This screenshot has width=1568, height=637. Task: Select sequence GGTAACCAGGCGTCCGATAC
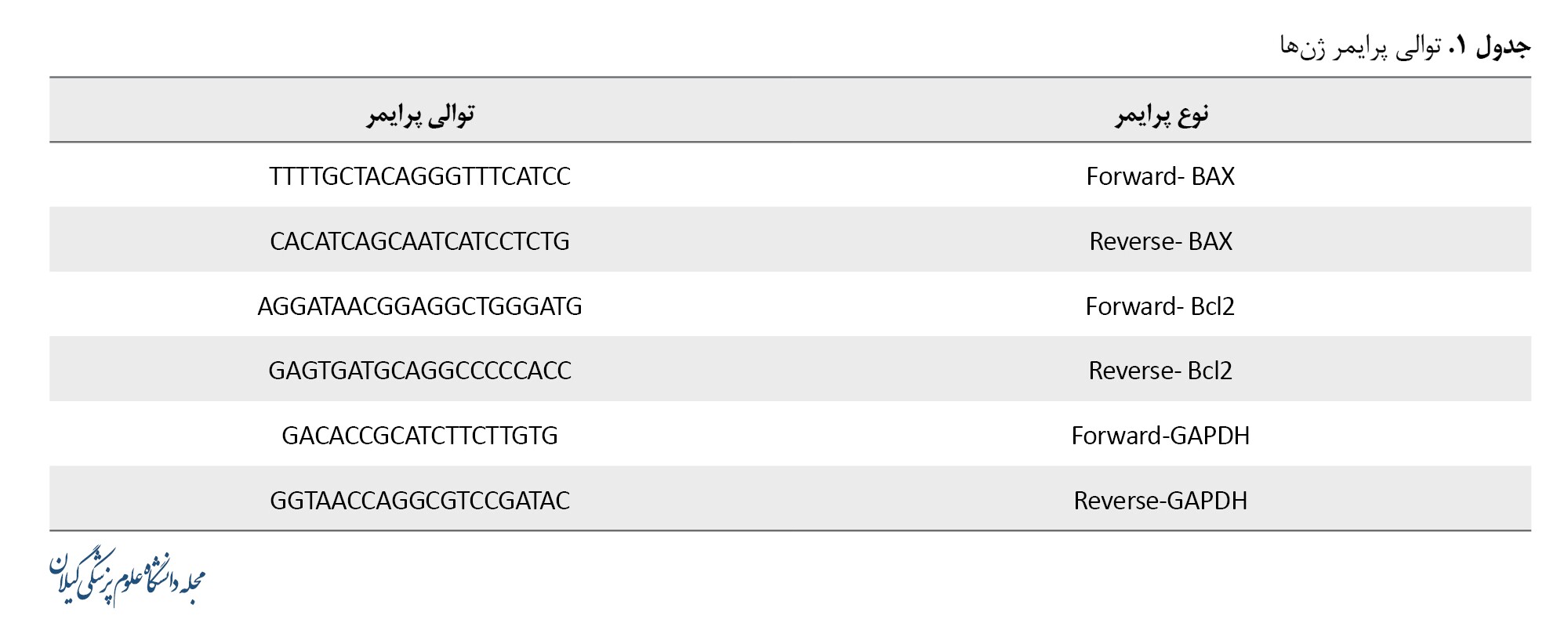[x=419, y=501]
